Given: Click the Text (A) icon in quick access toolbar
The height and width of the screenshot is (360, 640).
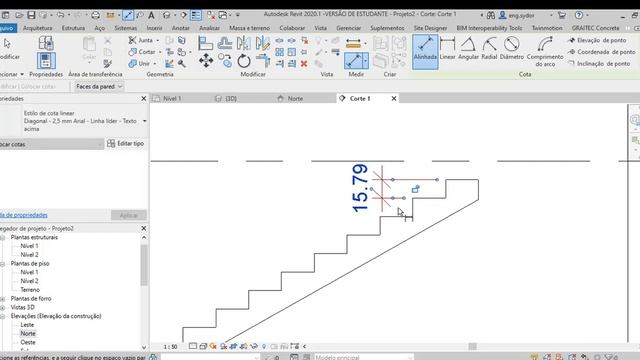Looking at the screenshot, I should point(151,15).
